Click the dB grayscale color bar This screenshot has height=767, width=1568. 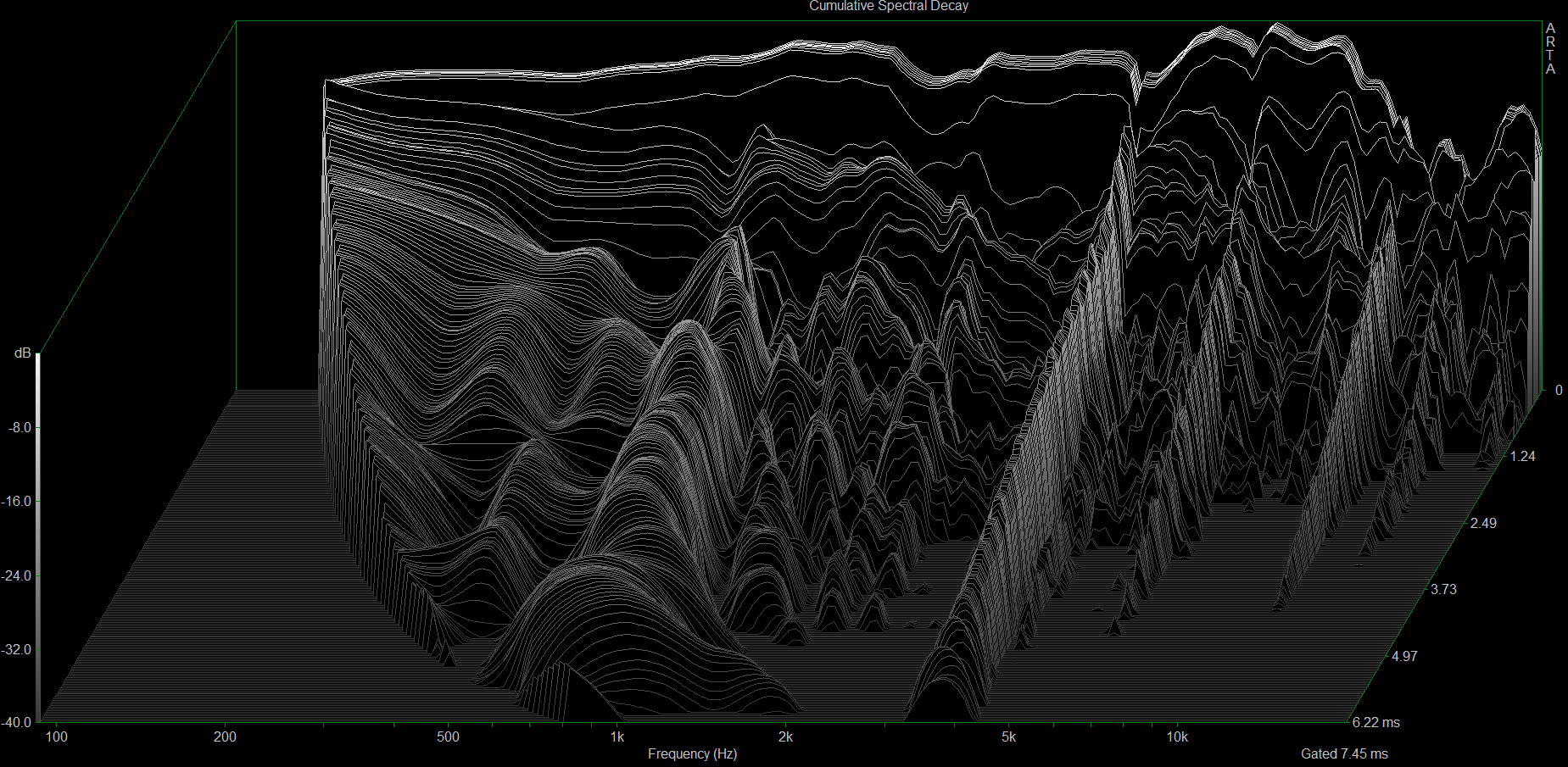[38, 537]
